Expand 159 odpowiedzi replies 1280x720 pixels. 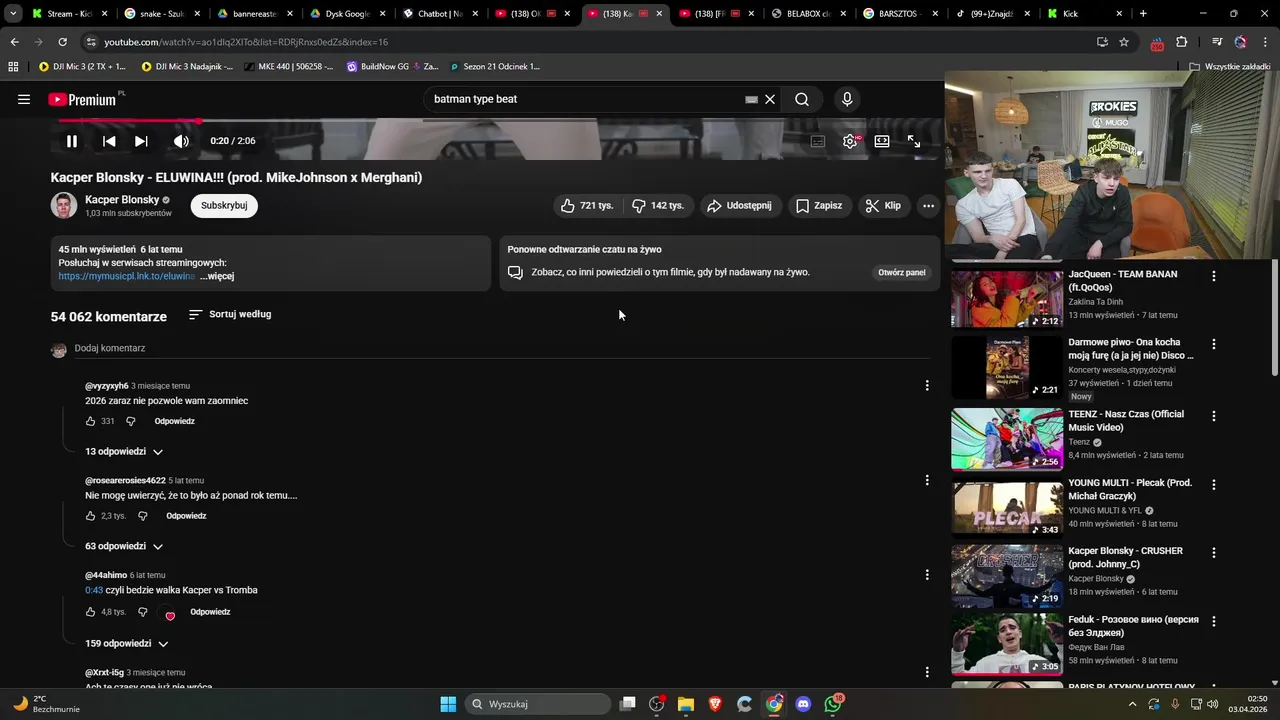(x=127, y=643)
